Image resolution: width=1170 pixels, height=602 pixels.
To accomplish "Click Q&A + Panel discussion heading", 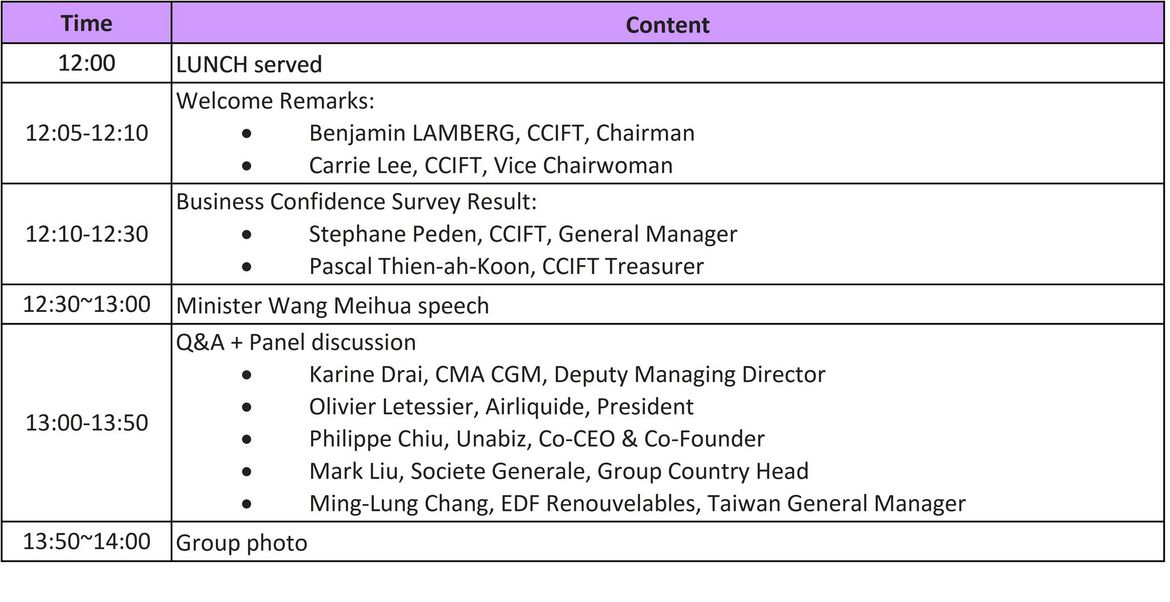I will [x=296, y=342].
